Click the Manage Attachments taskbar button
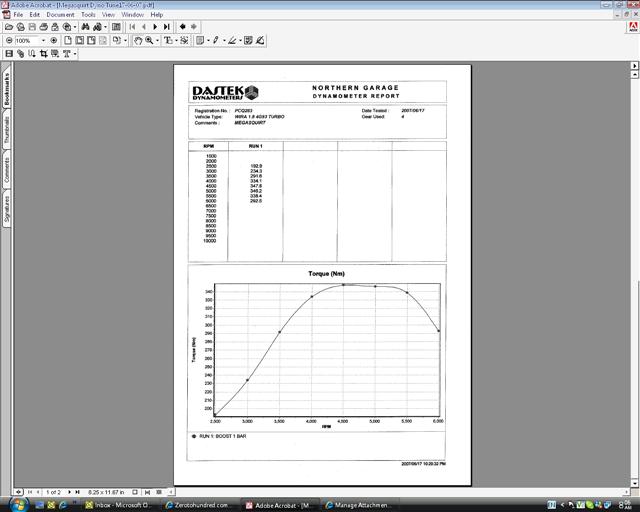640x512 pixels. (361, 505)
